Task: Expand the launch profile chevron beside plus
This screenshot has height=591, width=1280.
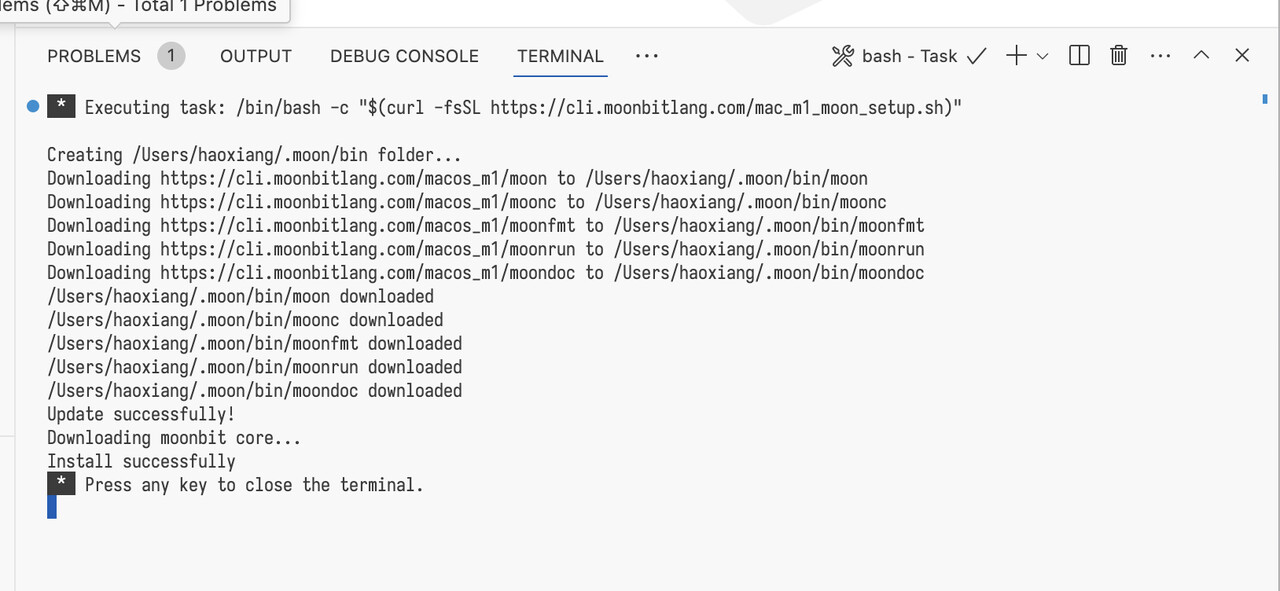Action: click(1043, 57)
